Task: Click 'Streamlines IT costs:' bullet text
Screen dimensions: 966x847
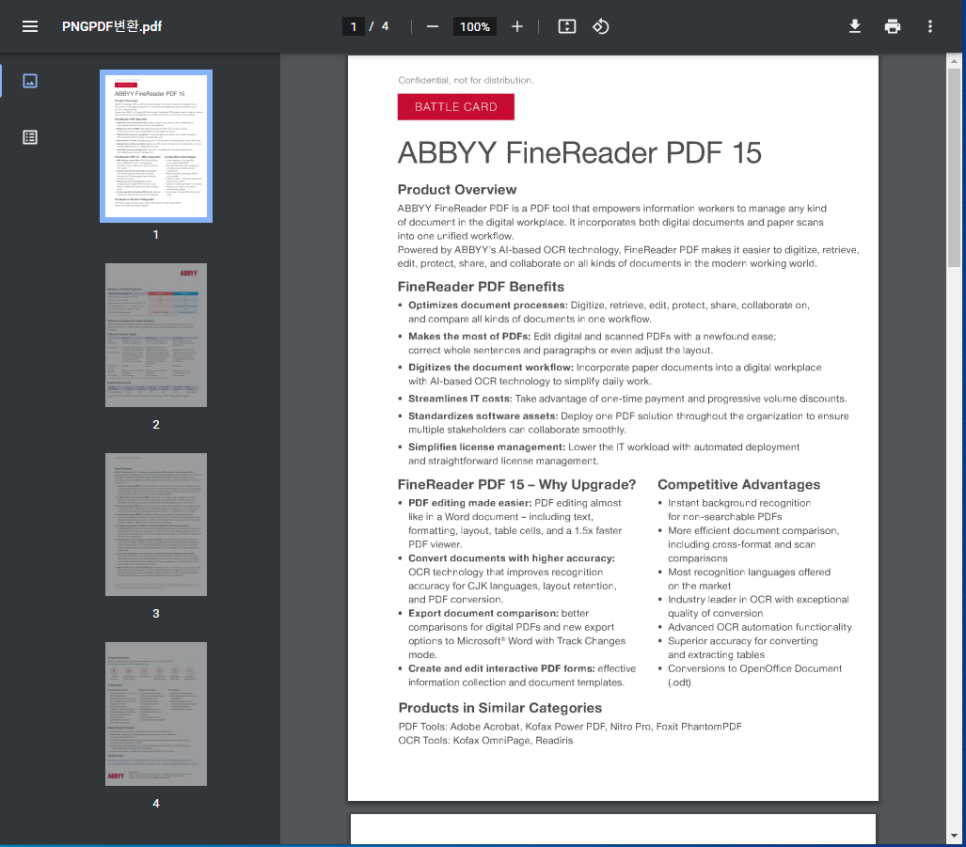Action: point(460,399)
